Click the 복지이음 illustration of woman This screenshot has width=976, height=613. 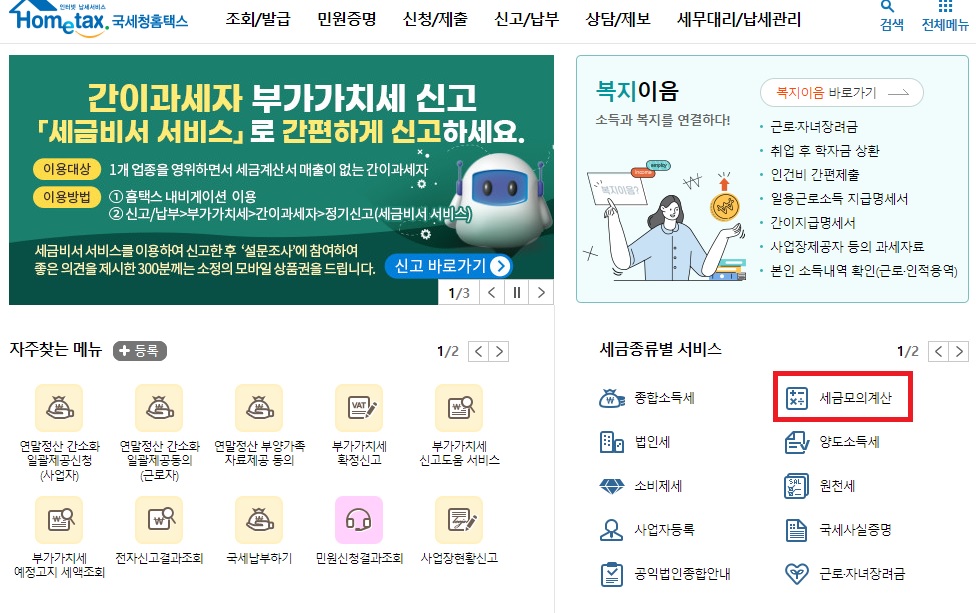coord(667,221)
